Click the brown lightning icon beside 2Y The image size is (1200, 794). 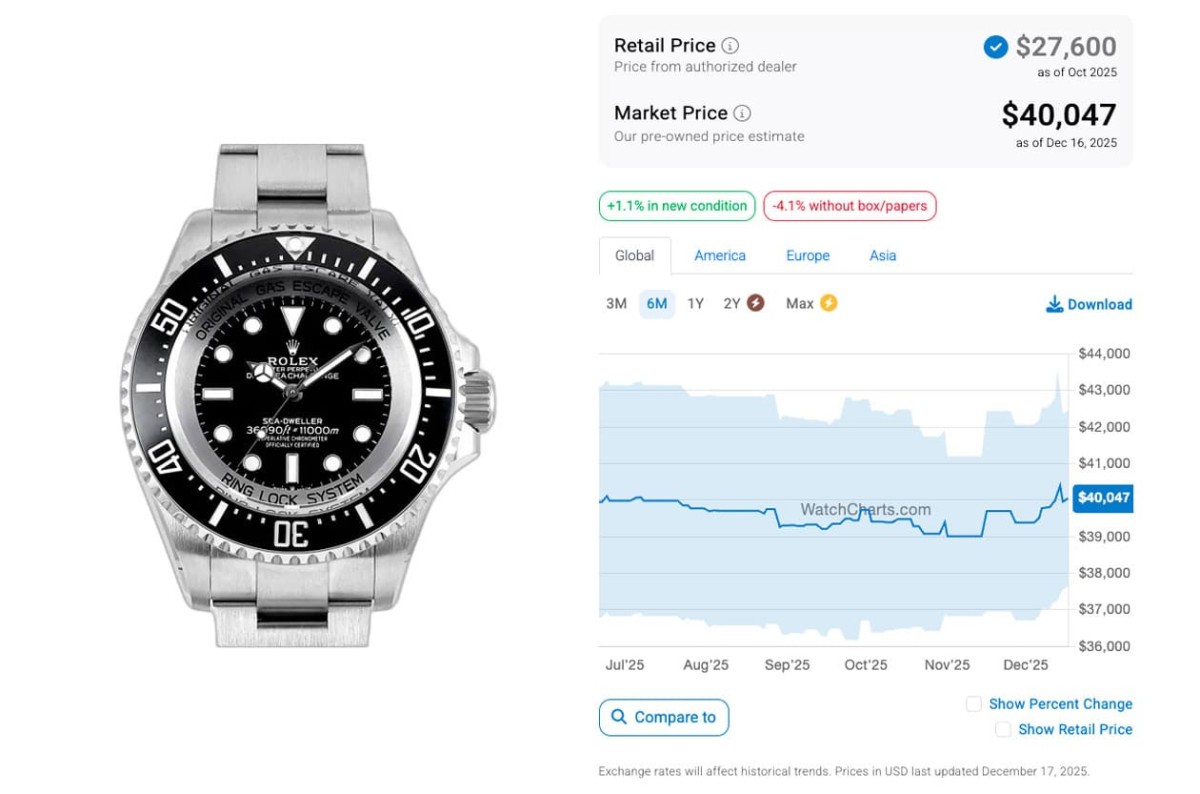(756, 303)
